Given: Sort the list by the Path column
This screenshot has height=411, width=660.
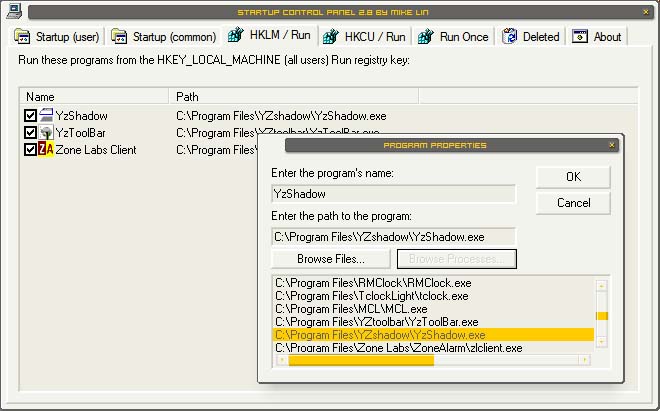Looking at the screenshot, I should (294, 97).
